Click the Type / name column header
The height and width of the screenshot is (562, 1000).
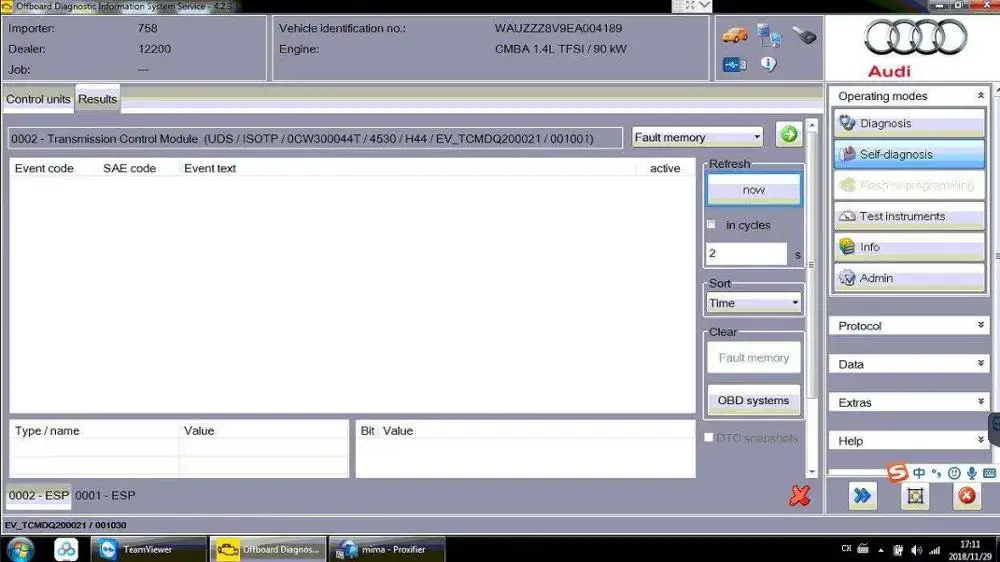(47, 431)
